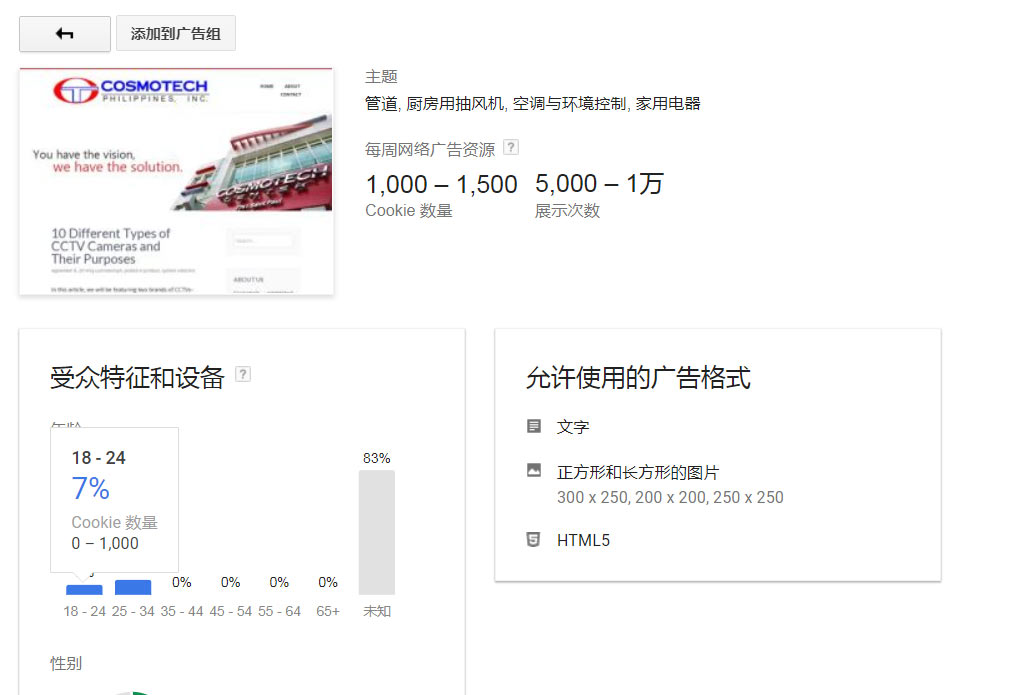Click help icon next to 每周网络广告资源
This screenshot has width=1021, height=695.
[511, 148]
